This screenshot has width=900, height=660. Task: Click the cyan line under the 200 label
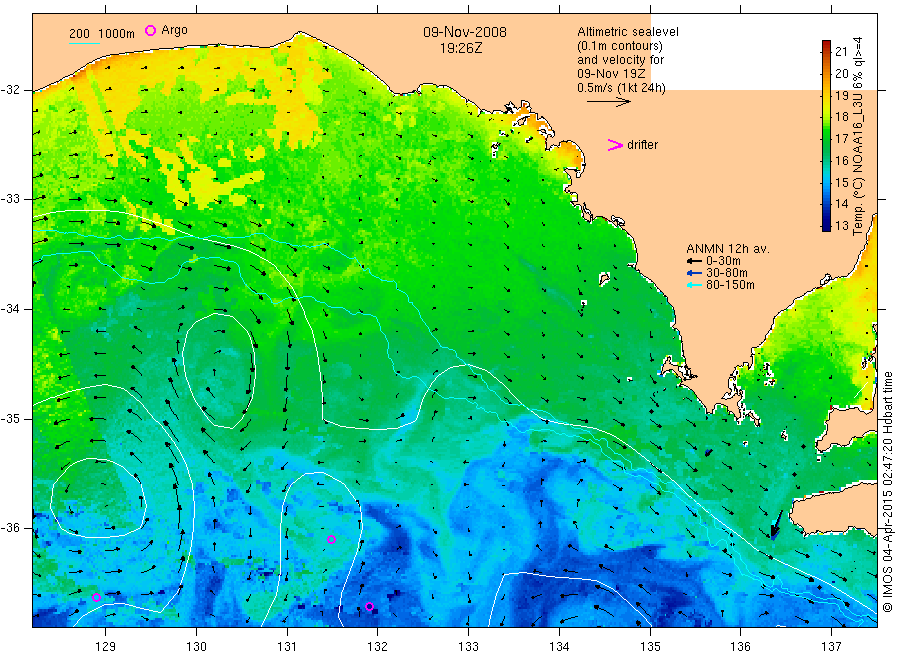[x=84, y=43]
